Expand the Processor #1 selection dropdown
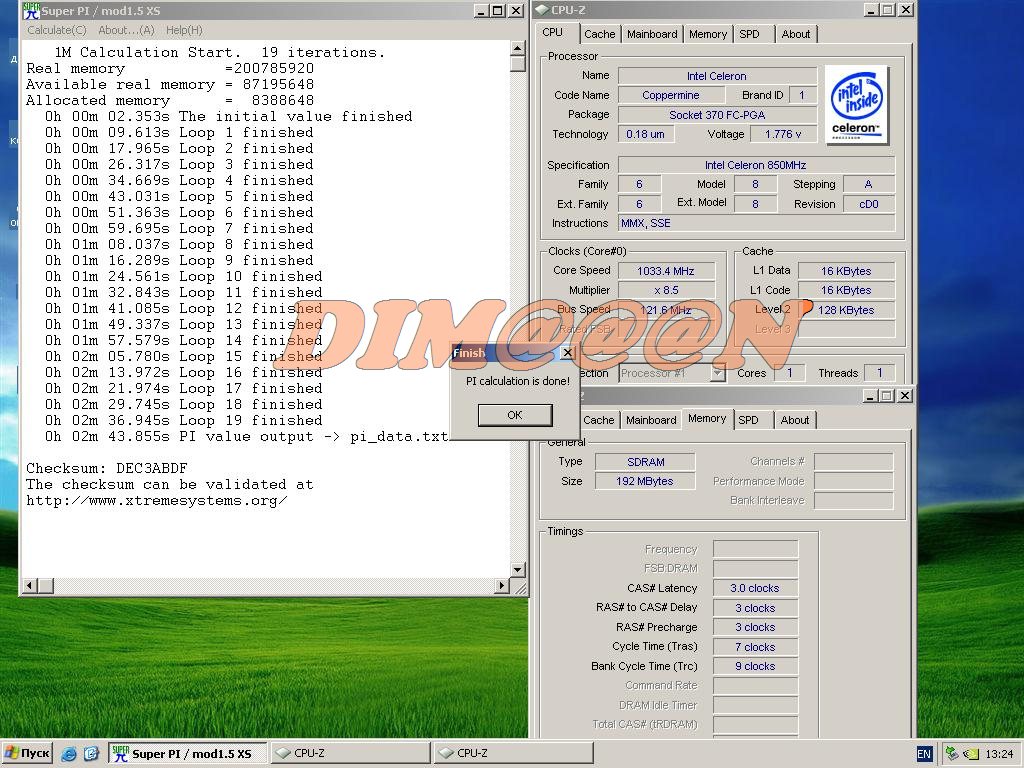 click(718, 373)
